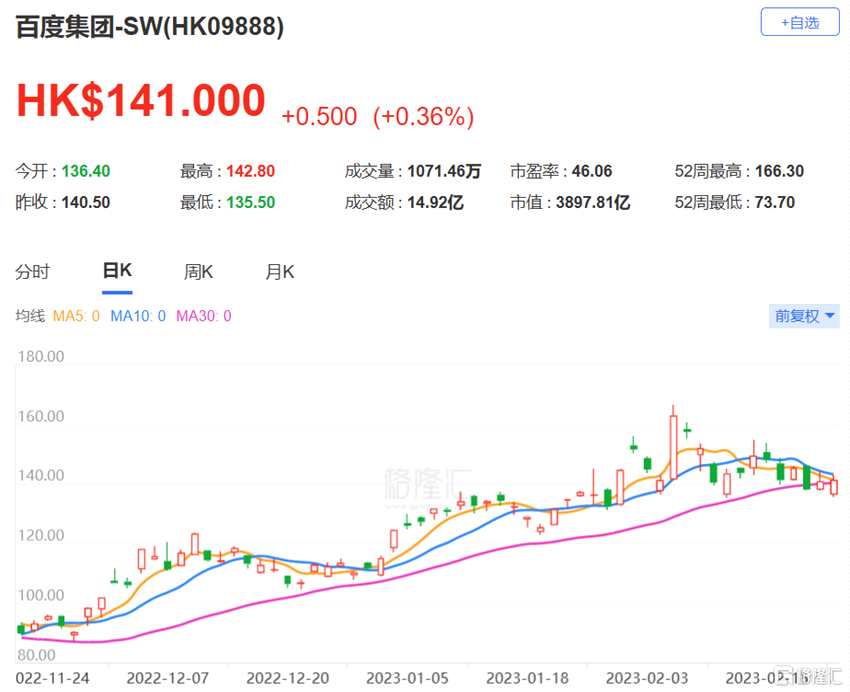Open the 月K chart tab
The width and height of the screenshot is (850, 692).
point(280,271)
